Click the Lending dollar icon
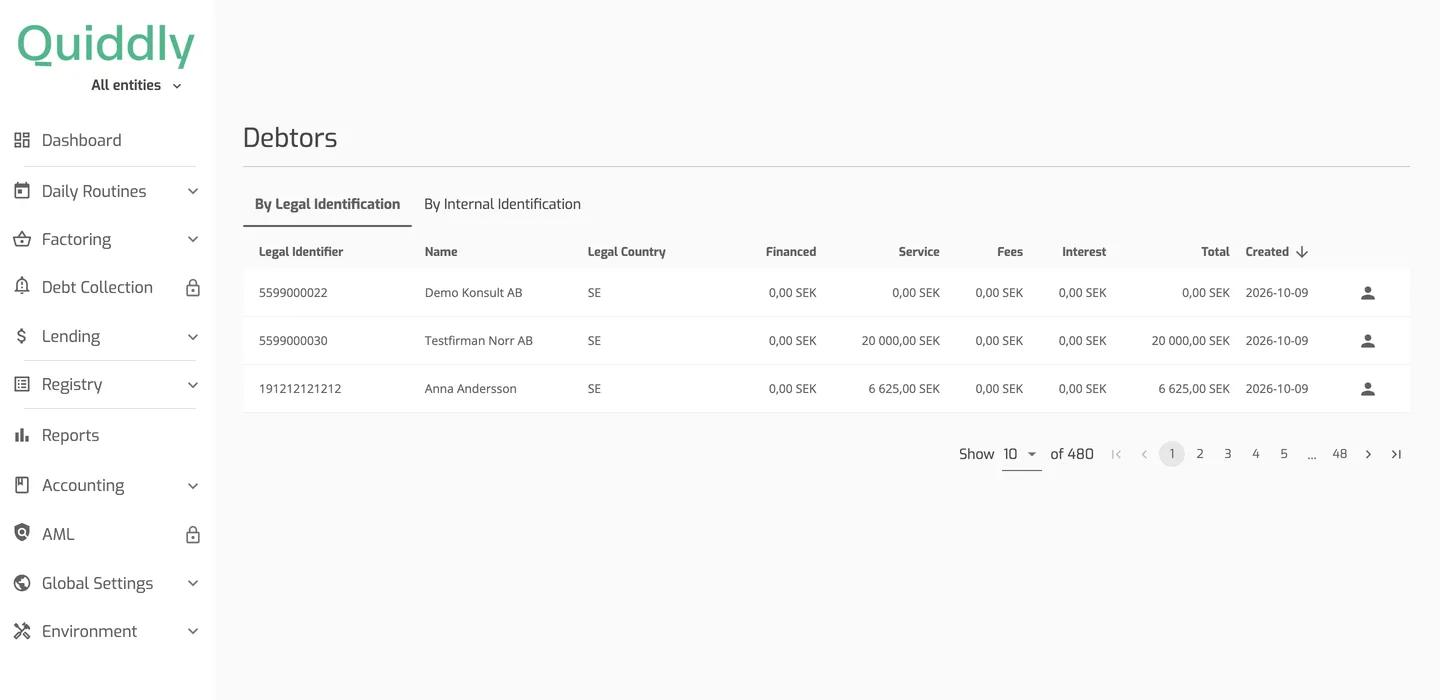This screenshot has height=700, width=1440. pyautogui.click(x=22, y=336)
